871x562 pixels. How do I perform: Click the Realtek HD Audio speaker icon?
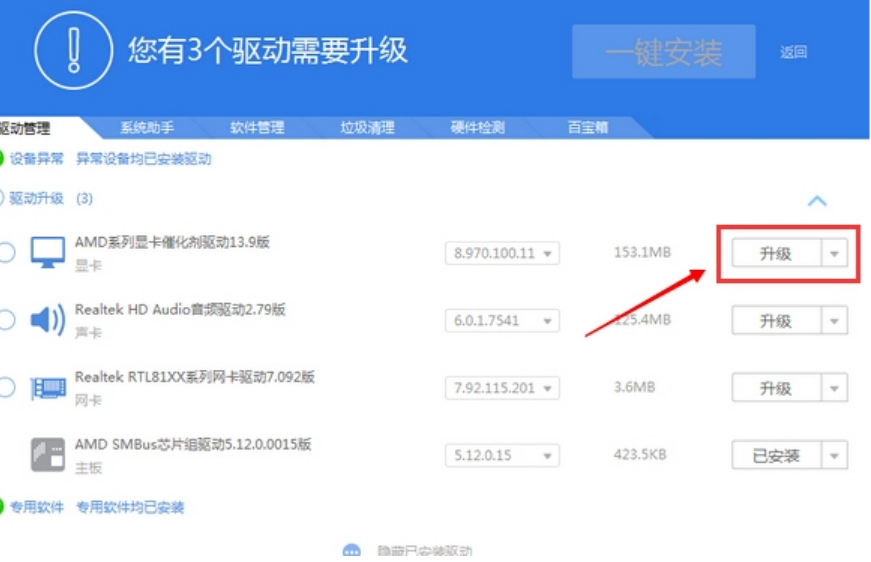[47, 320]
